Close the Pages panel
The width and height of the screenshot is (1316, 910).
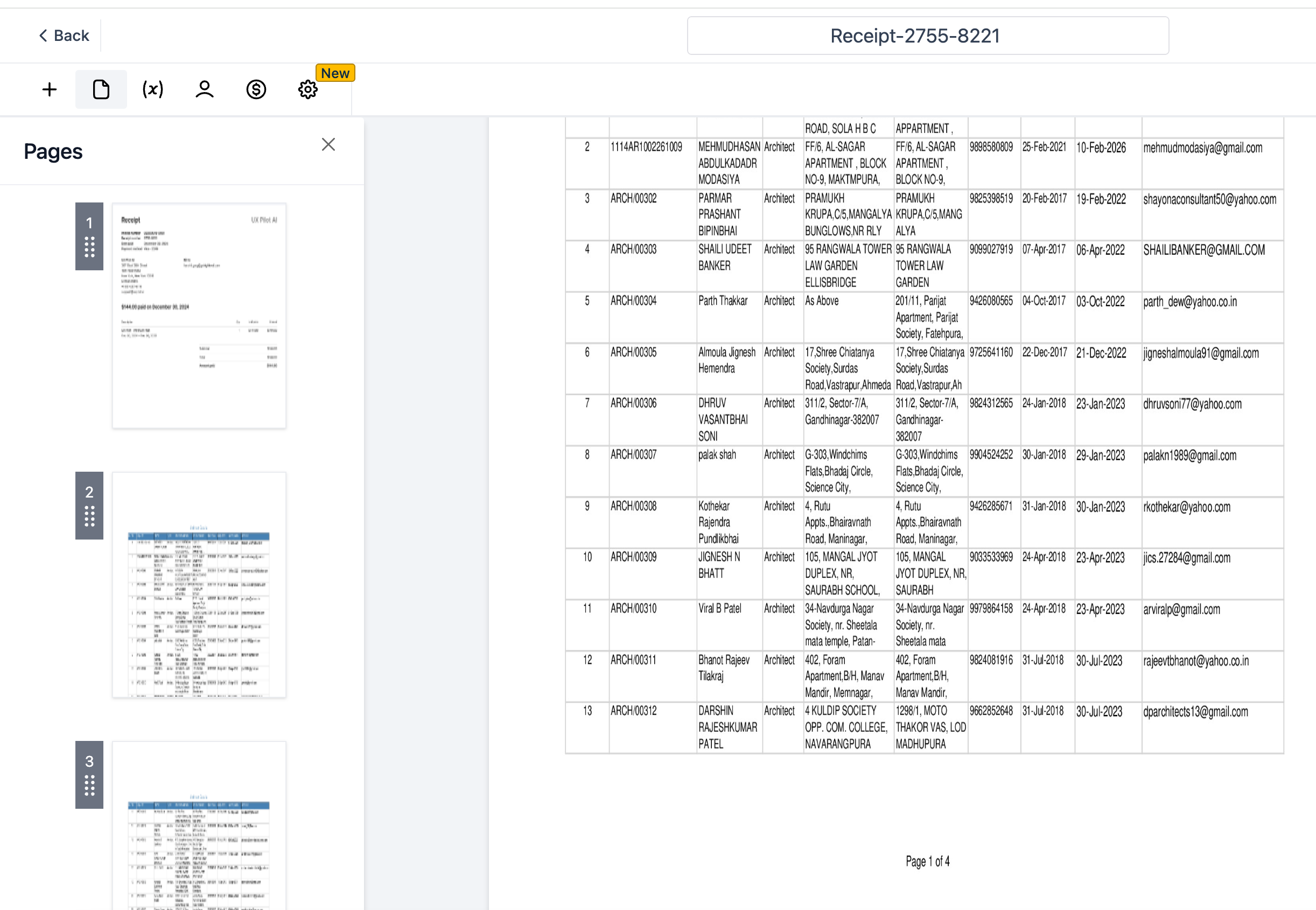328,144
